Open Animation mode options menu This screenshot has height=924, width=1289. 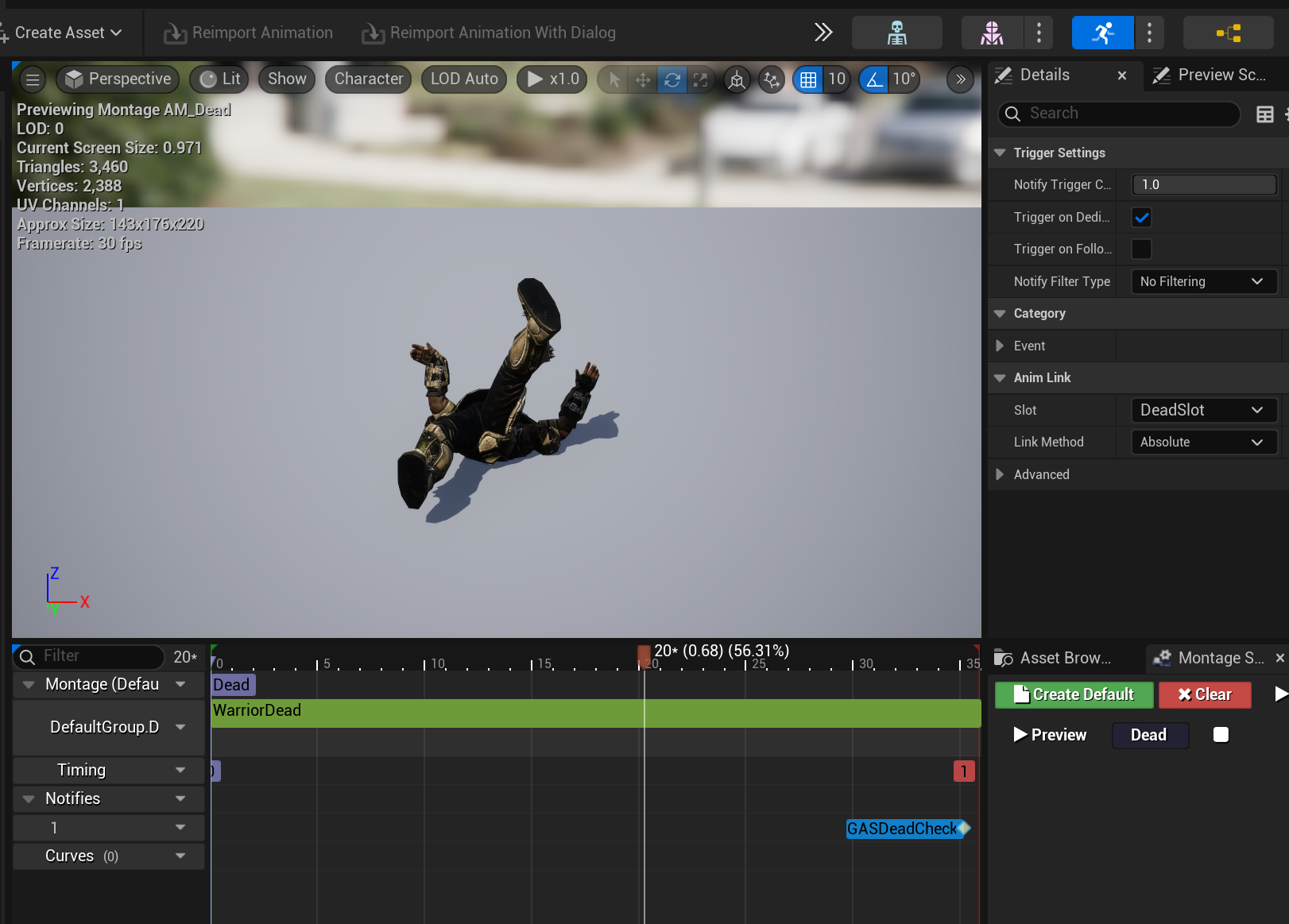[x=1149, y=33]
